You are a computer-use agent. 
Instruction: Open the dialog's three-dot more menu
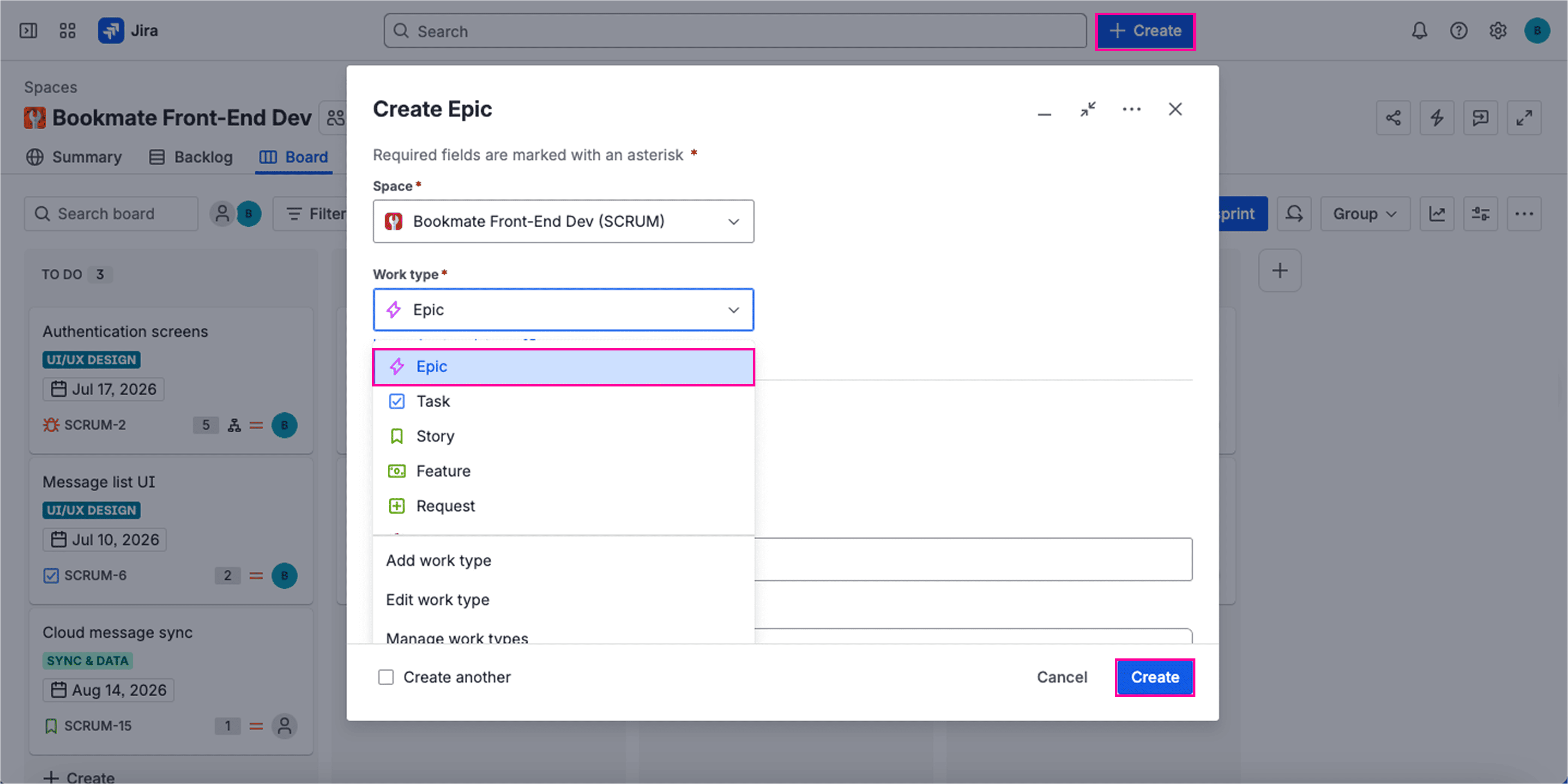[1132, 109]
